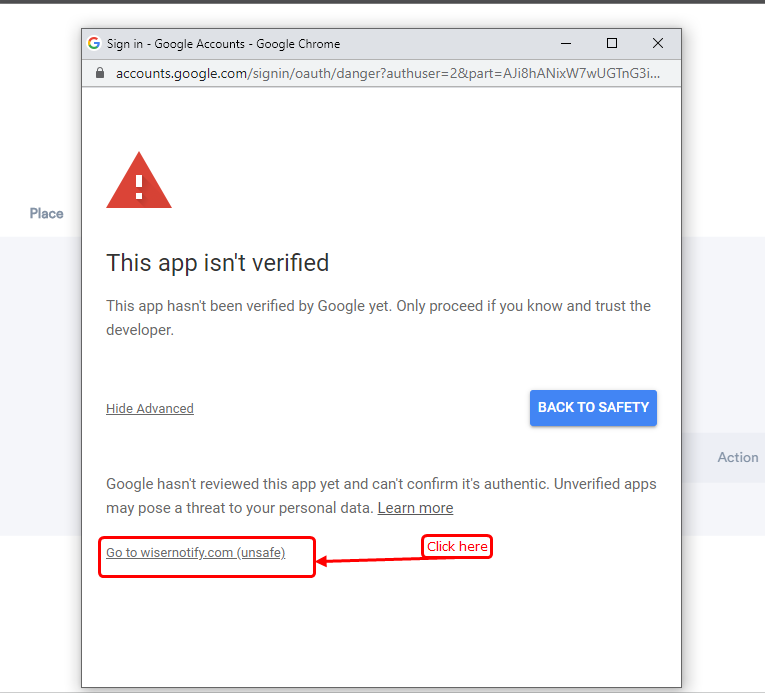Click the accounts.google.com domain in the address bar

click(181, 73)
